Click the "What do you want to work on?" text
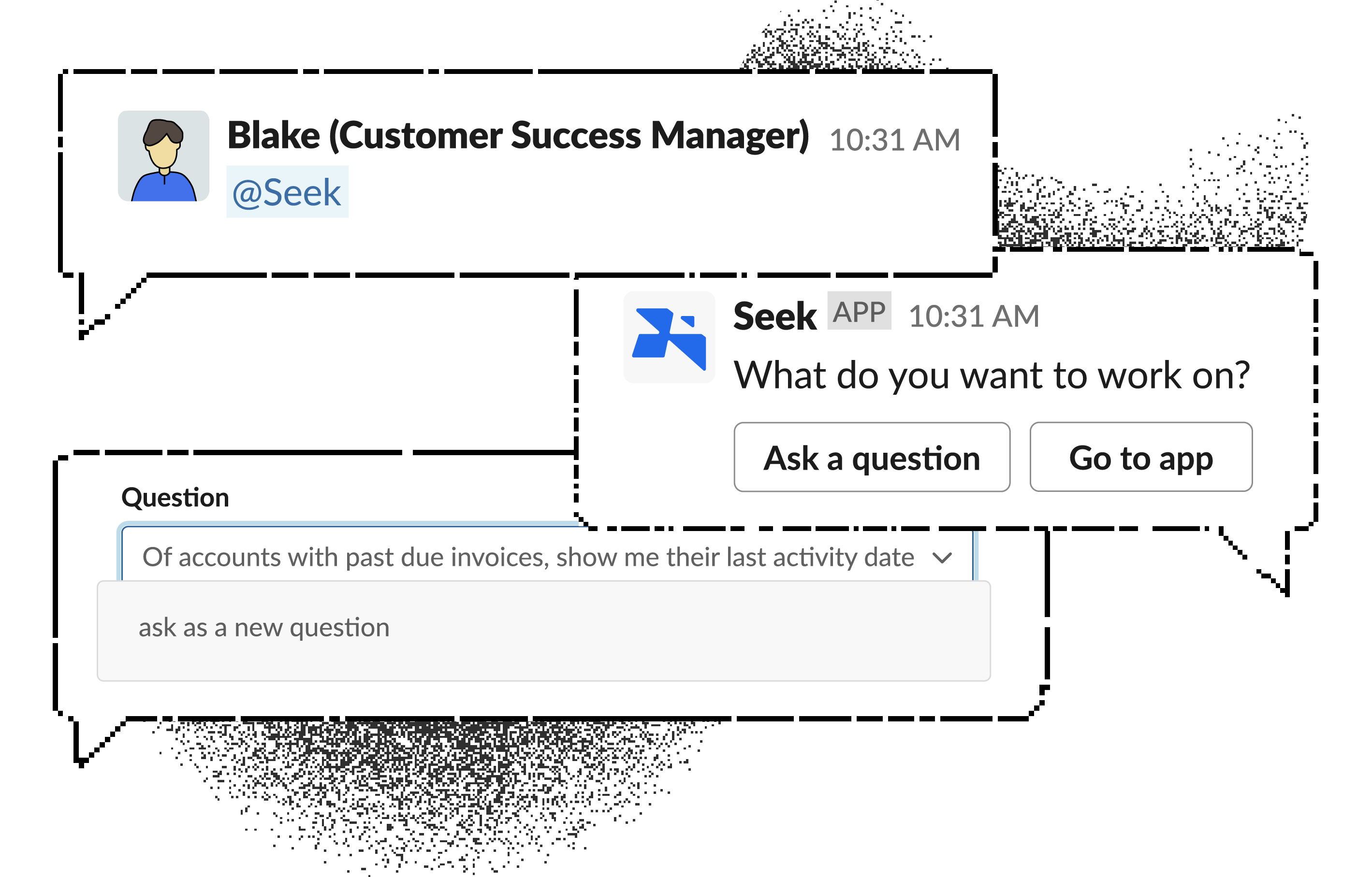This screenshot has width=1372, height=877. tap(991, 375)
